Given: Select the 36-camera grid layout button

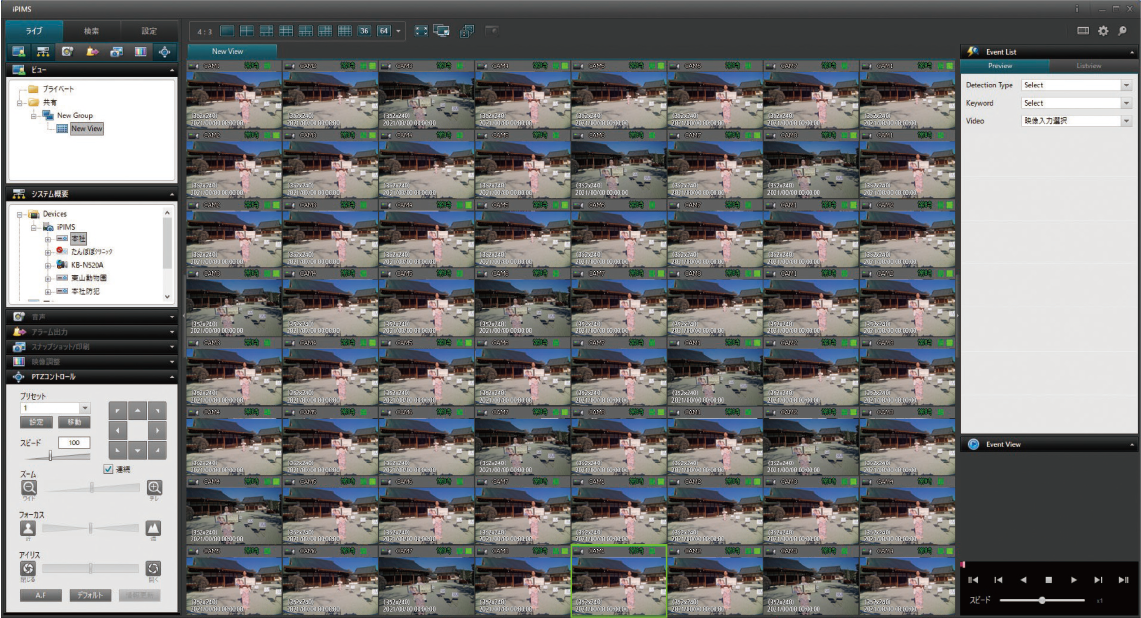Looking at the screenshot, I should click(365, 31).
